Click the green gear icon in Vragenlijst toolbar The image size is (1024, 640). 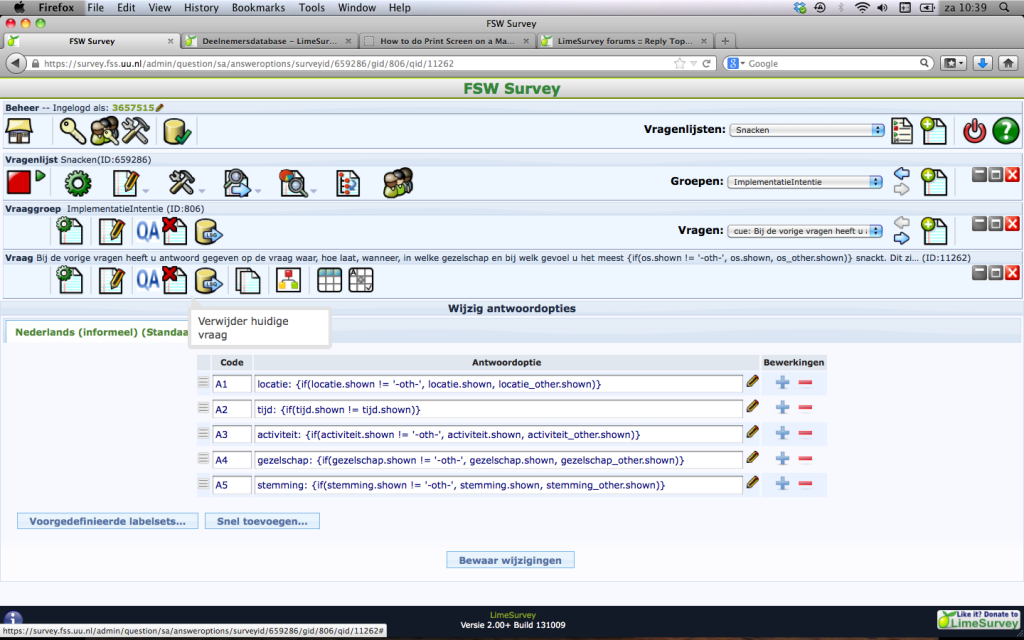(78, 182)
